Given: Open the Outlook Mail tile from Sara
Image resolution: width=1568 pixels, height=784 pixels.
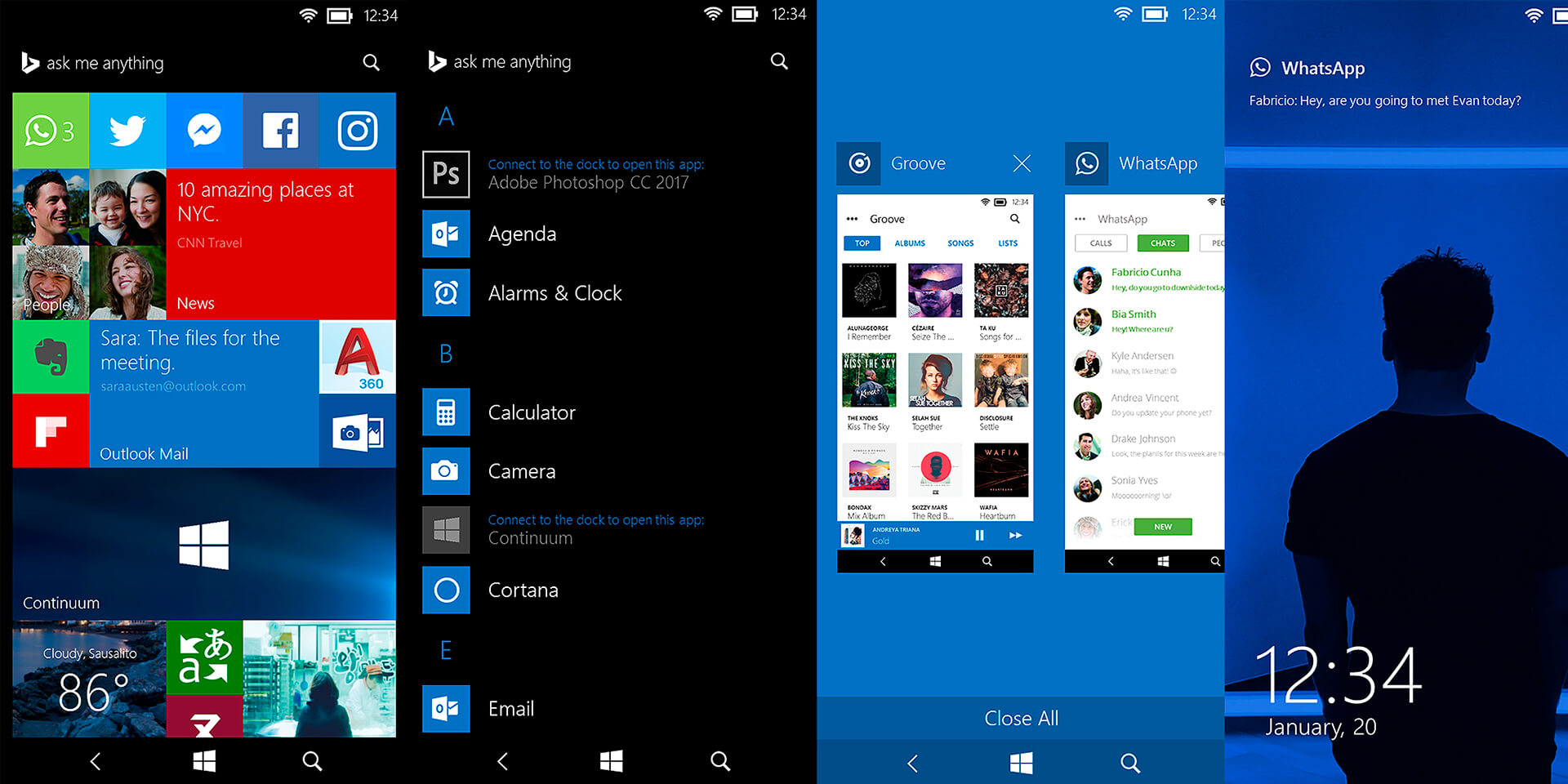Looking at the screenshot, I should pyautogui.click(x=204, y=394).
